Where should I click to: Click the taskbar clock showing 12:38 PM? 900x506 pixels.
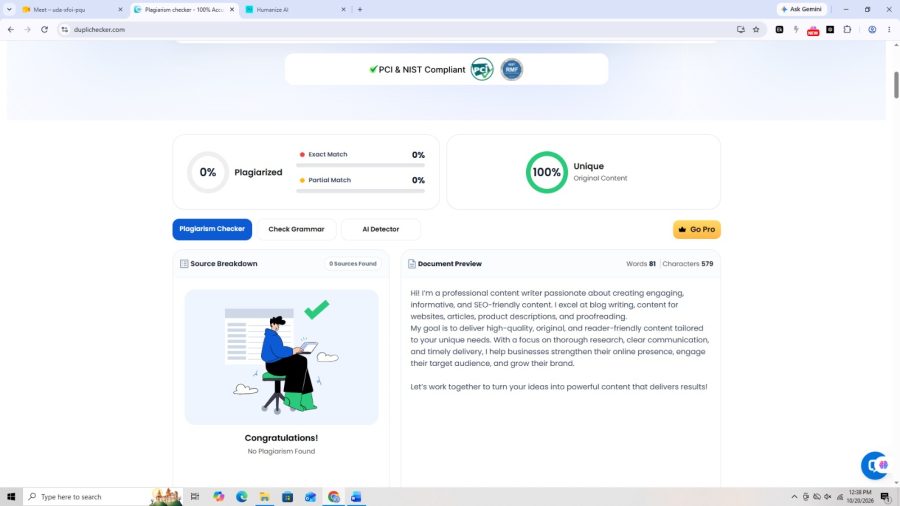pos(860,497)
